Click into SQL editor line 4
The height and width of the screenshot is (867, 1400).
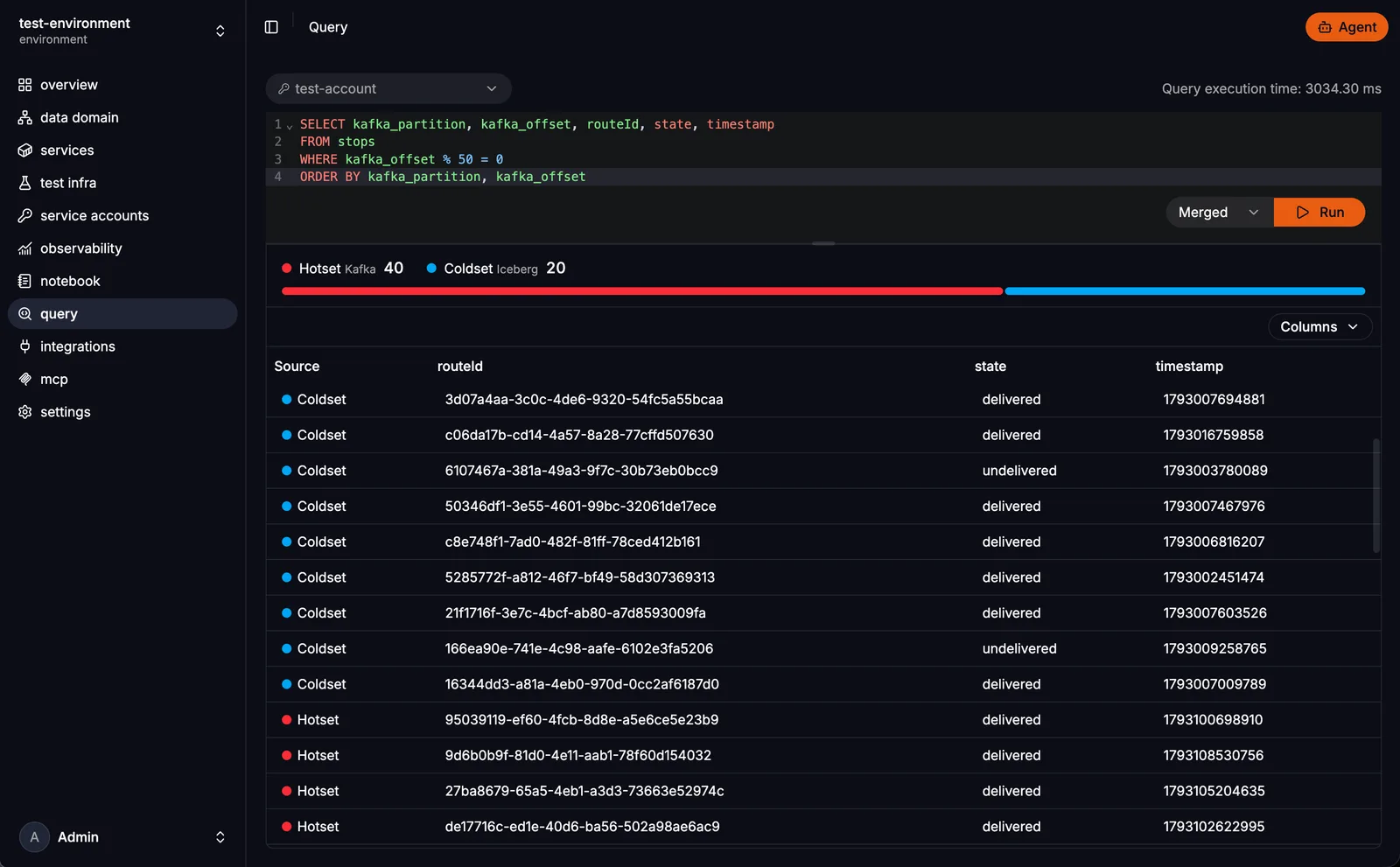pos(823,177)
